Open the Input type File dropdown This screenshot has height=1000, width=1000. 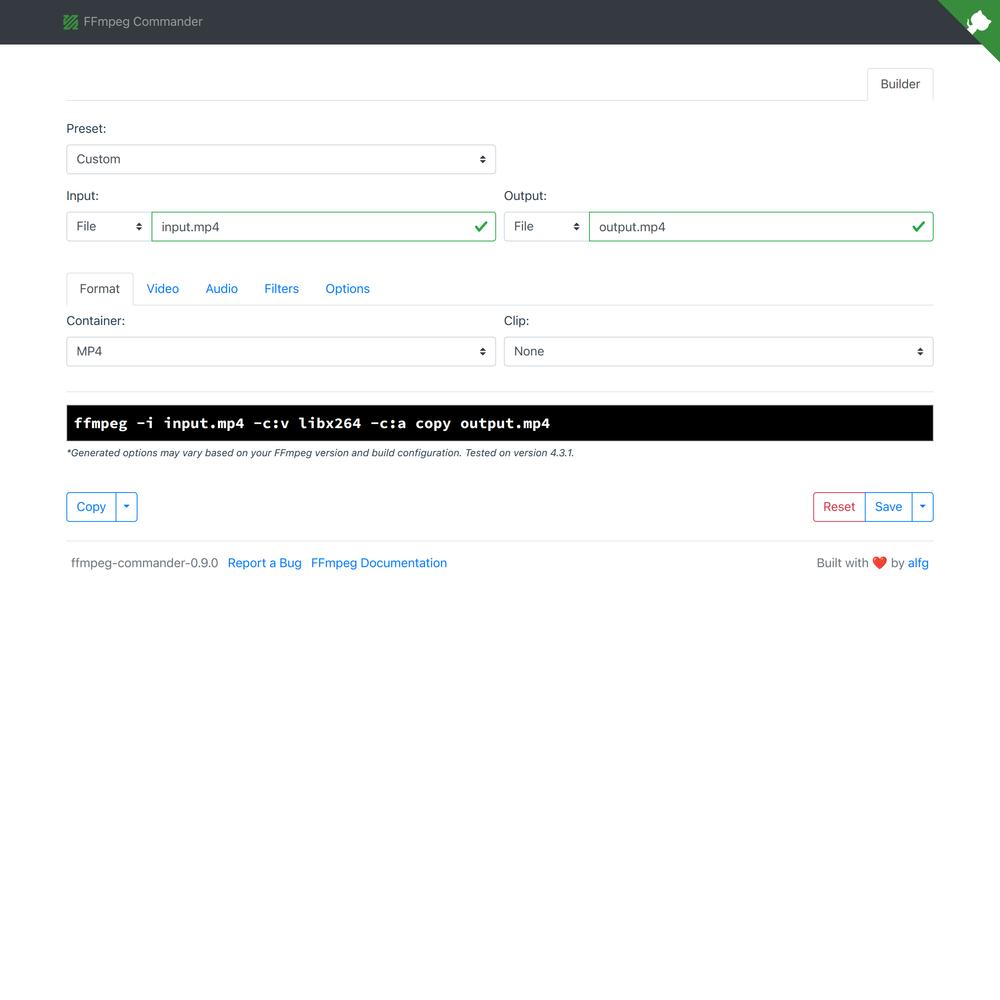pos(109,226)
